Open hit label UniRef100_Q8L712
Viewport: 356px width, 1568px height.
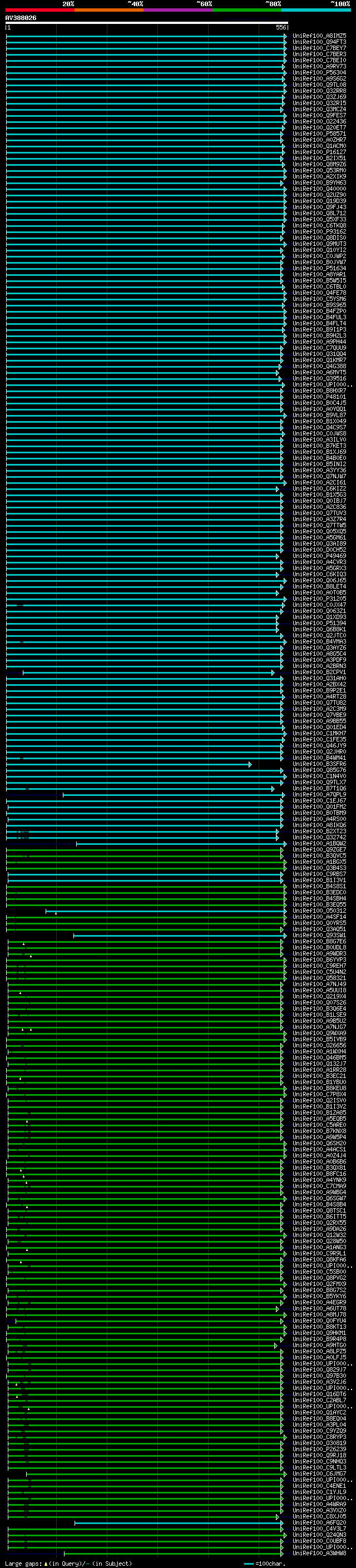point(319,213)
